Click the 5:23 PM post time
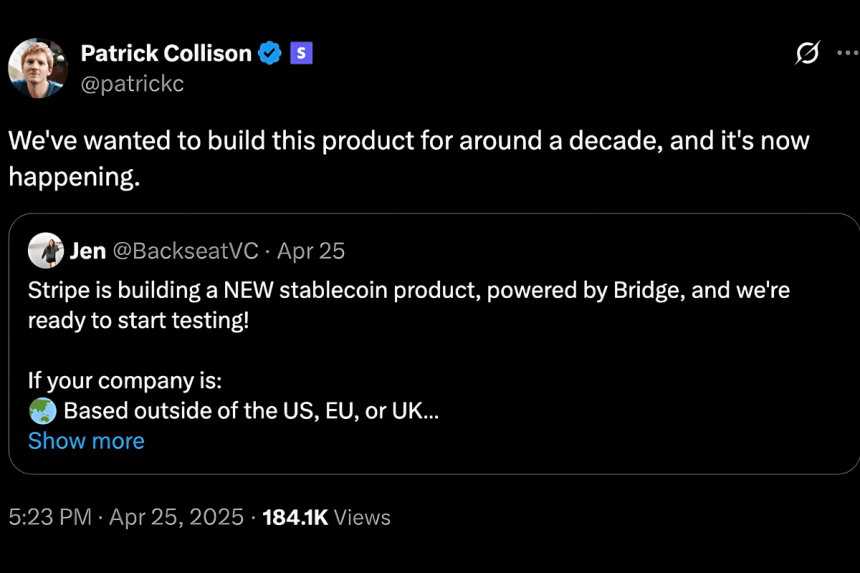This screenshot has width=860, height=573. click(x=50, y=517)
